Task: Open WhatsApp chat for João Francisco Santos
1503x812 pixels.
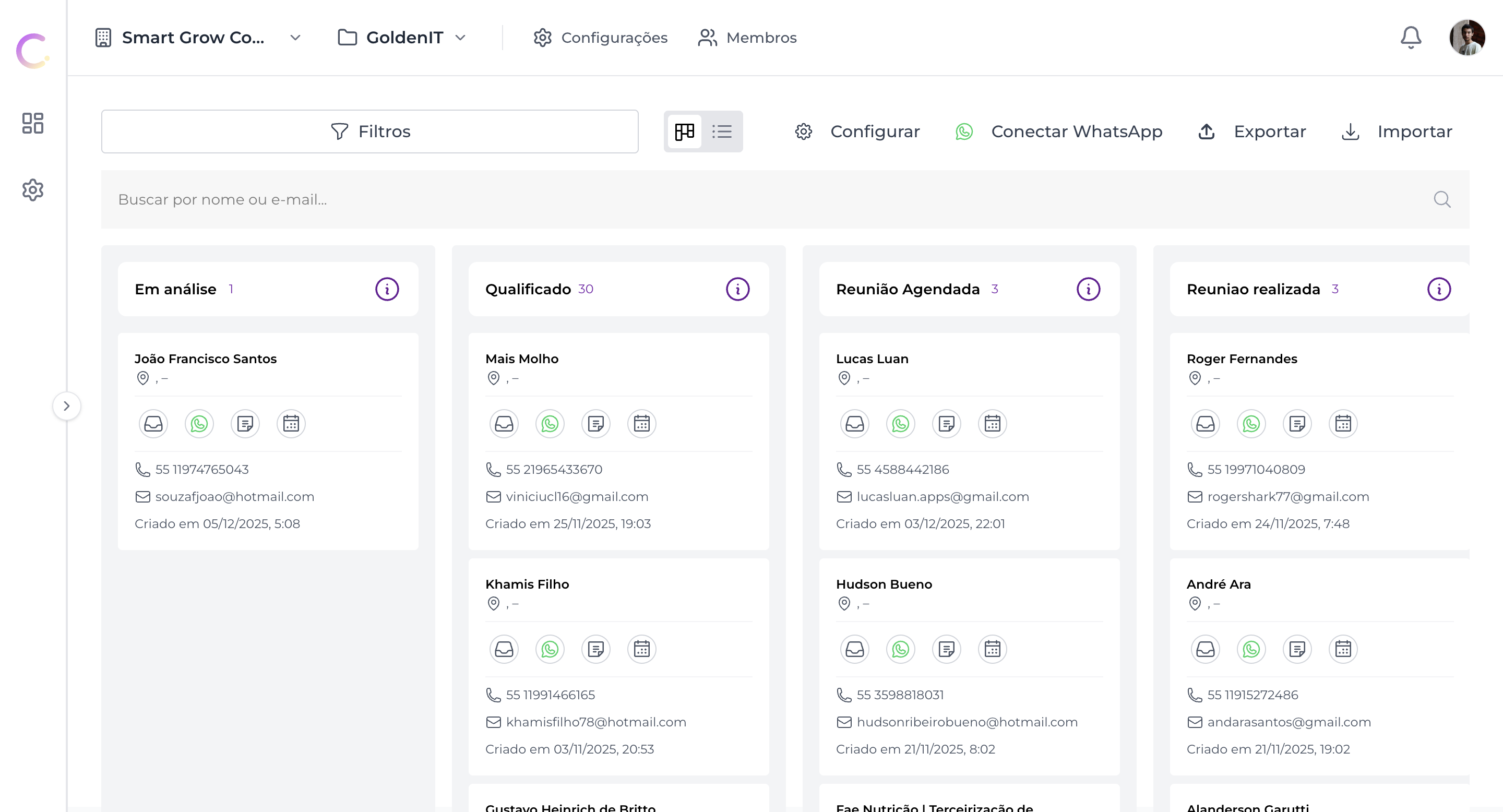Action: [x=199, y=424]
